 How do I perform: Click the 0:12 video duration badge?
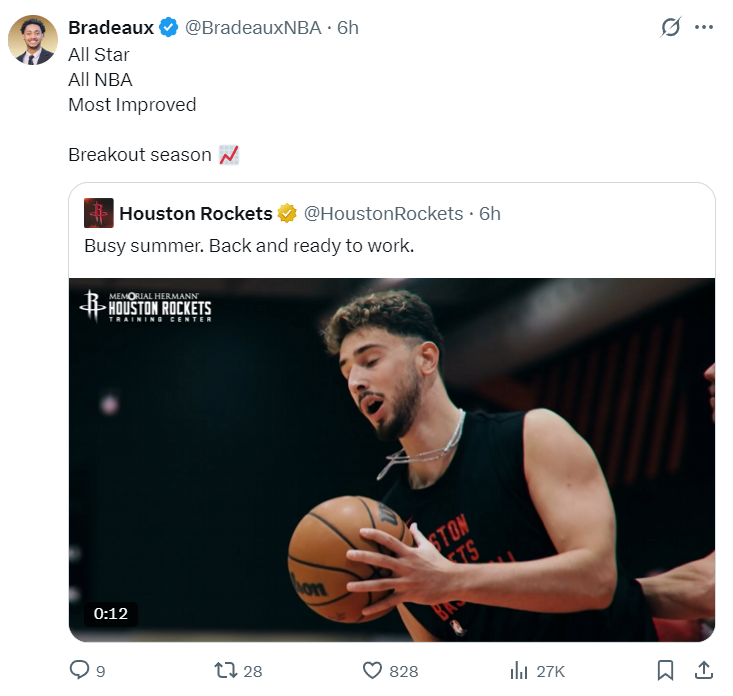coord(111,613)
